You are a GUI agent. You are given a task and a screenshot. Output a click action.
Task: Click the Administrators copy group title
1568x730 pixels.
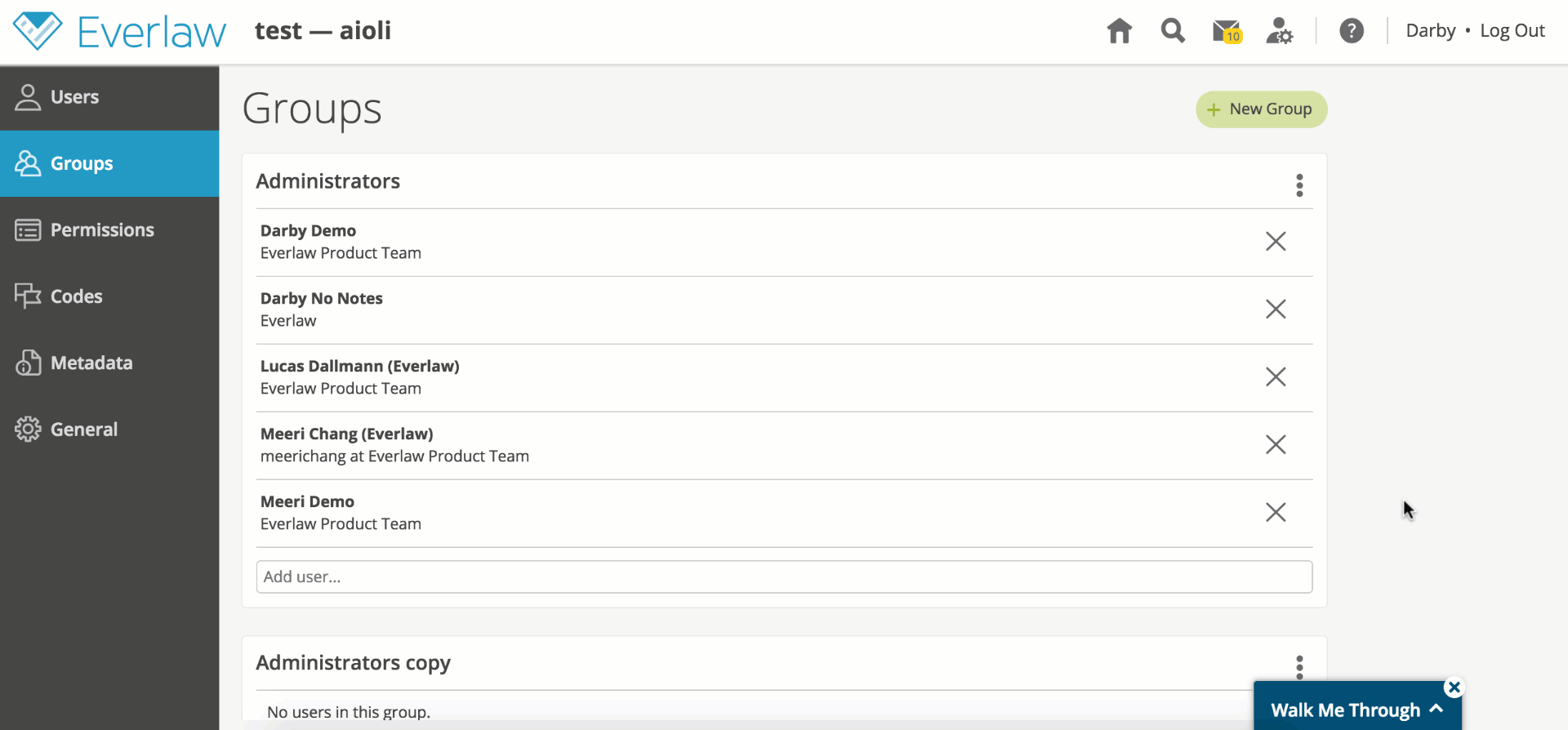[x=354, y=663]
